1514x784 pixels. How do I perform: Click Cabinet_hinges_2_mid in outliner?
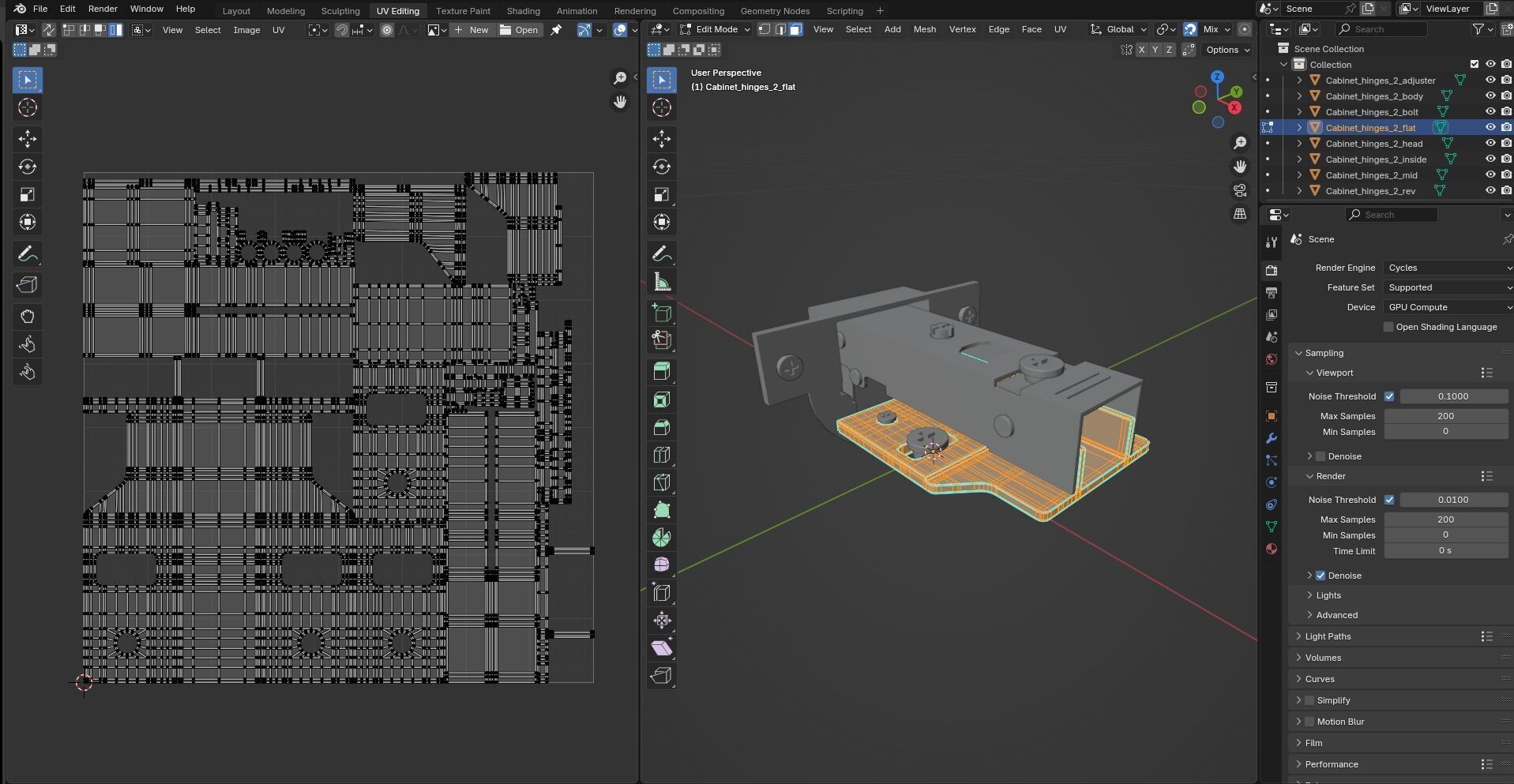(x=1371, y=175)
